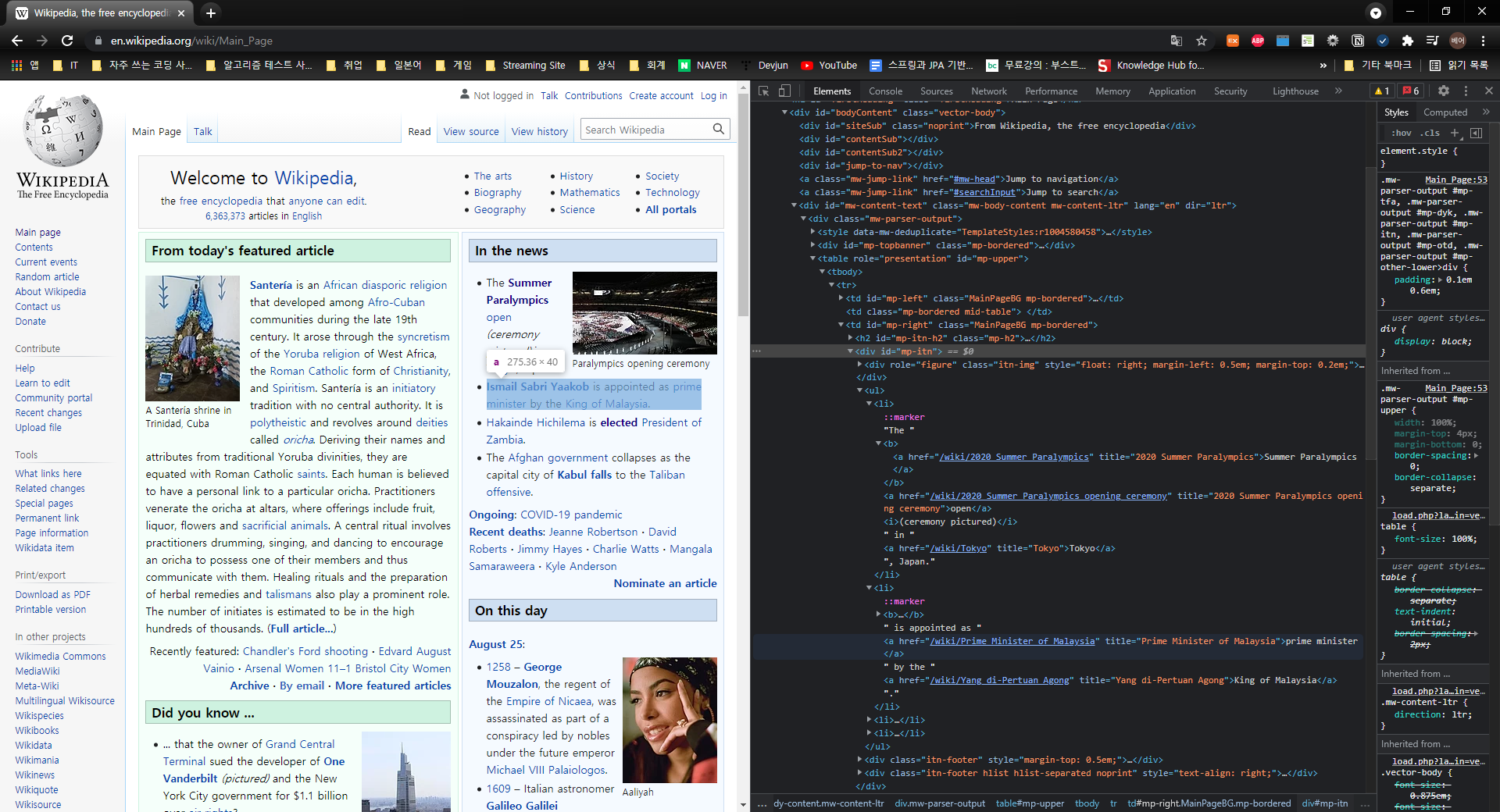Open the Talk tab next to Main Page
Viewport: 1500px width, 812px height.
click(203, 131)
